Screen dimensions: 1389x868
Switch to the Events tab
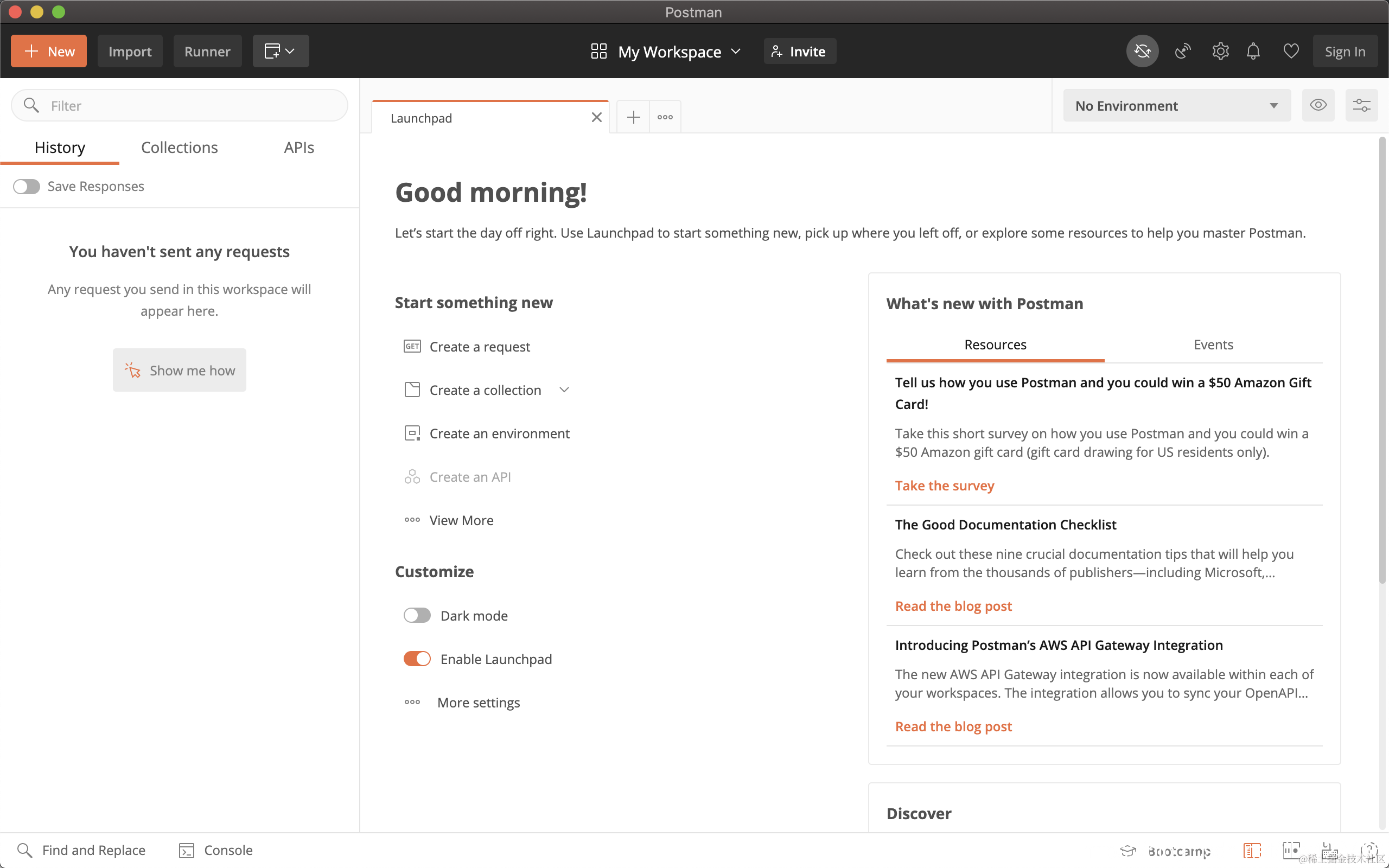tap(1213, 344)
